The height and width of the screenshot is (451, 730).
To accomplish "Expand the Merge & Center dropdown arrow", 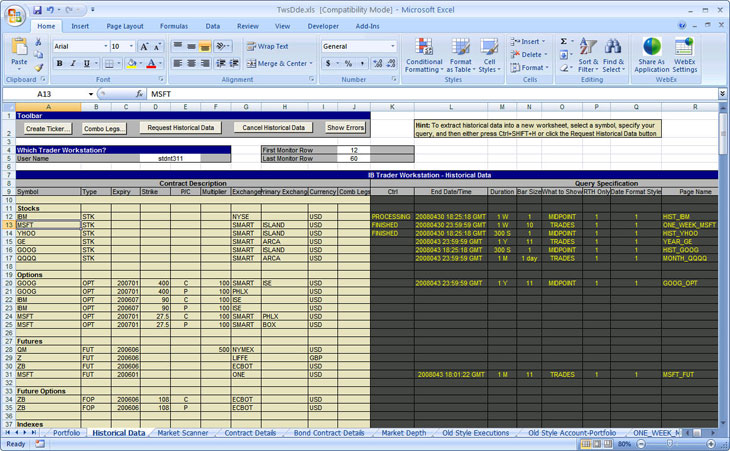I will (311, 63).
